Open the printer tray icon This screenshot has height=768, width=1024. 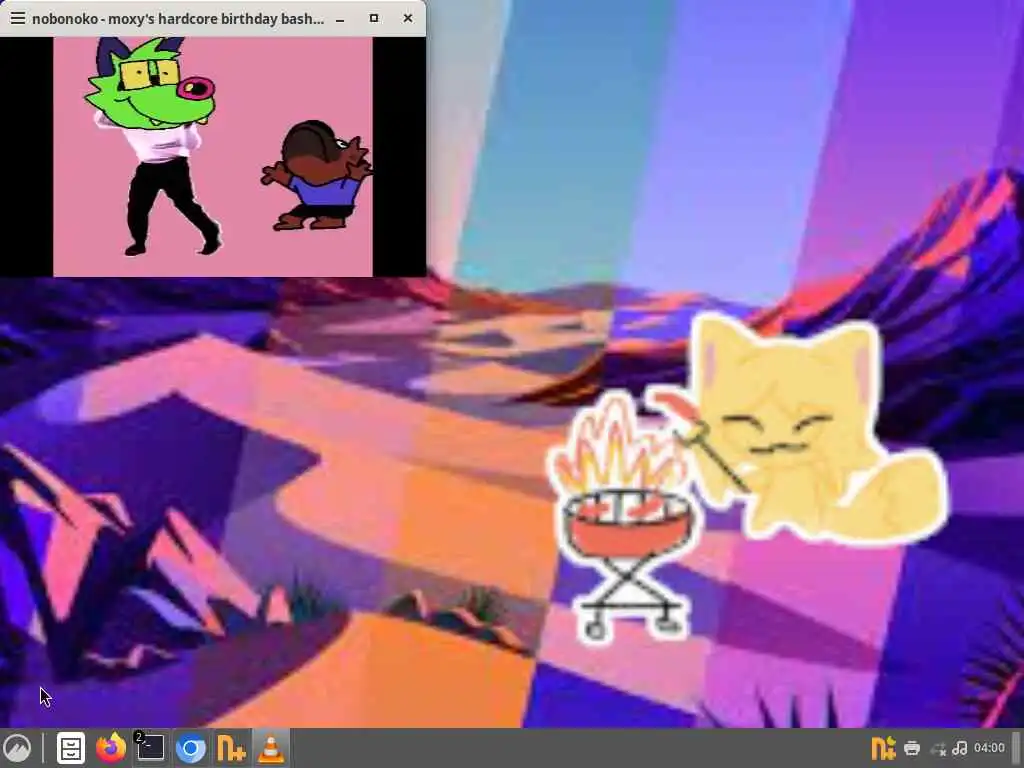click(912, 748)
